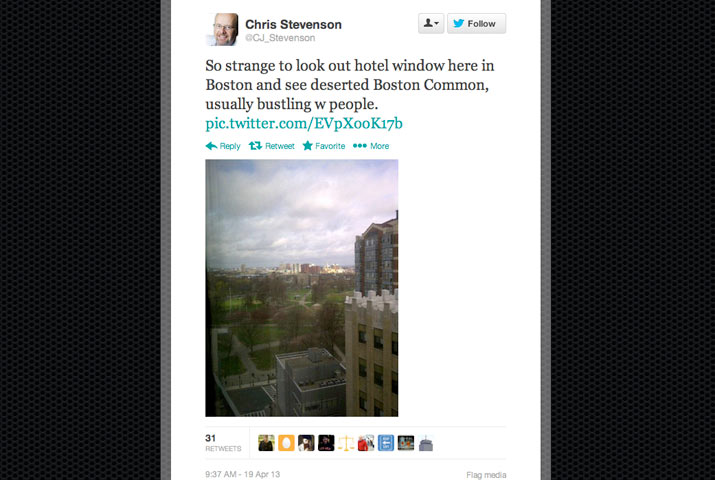The image size is (715, 480).
Task: Open @CJ_Stevenson handle link
Action: 280,38
